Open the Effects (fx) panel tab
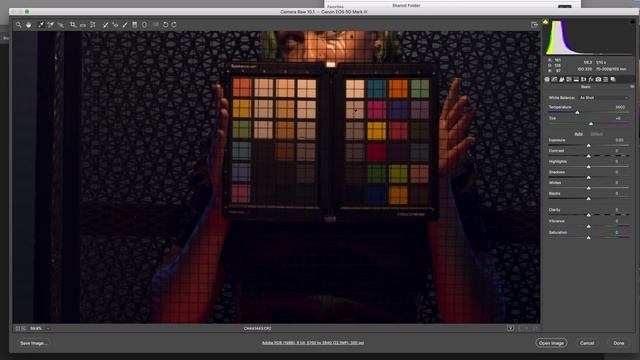This screenshot has width=640, height=360. click(591, 79)
